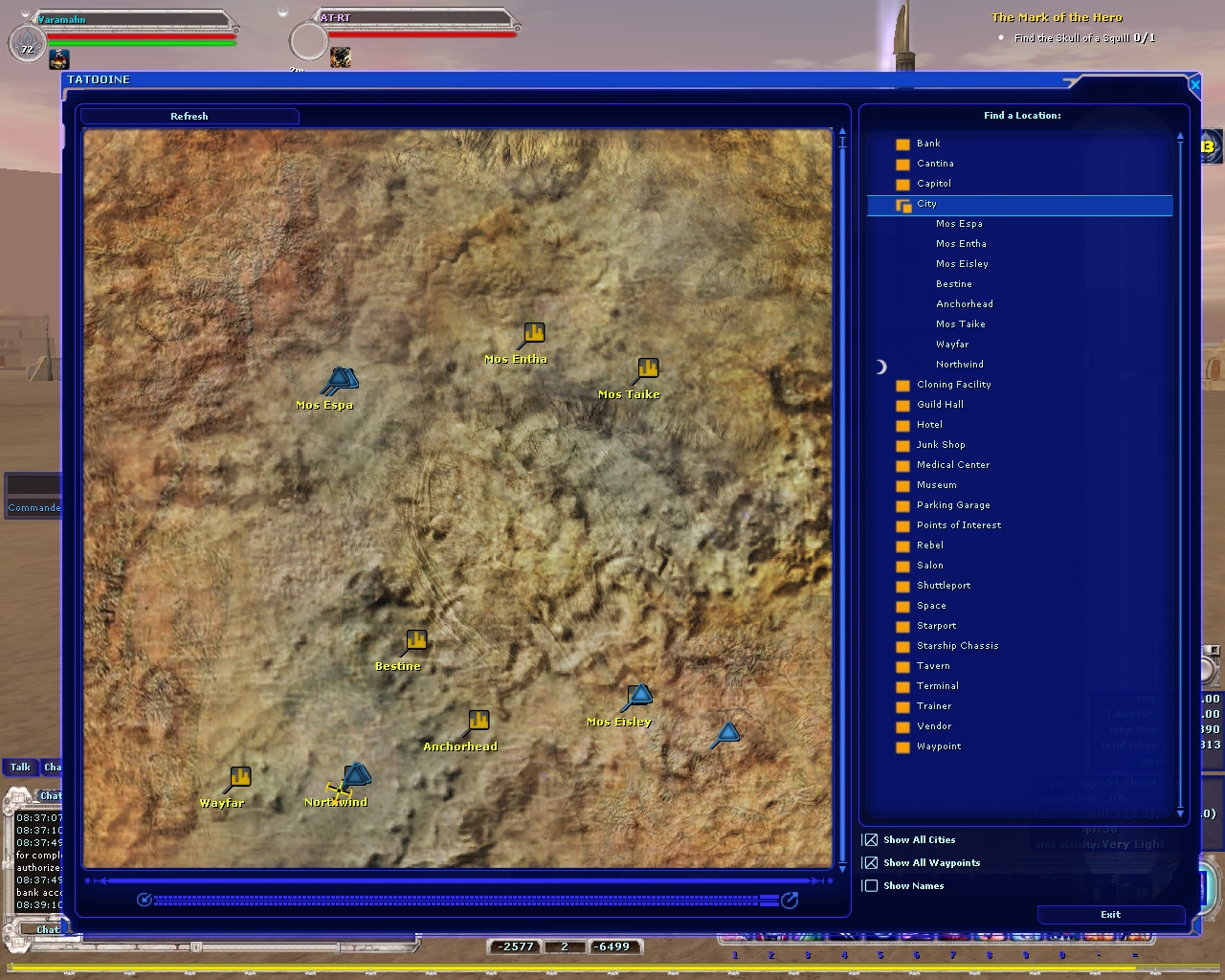The height and width of the screenshot is (980, 1225).
Task: Click the Mos Entha city icon on map
Action: point(534,333)
